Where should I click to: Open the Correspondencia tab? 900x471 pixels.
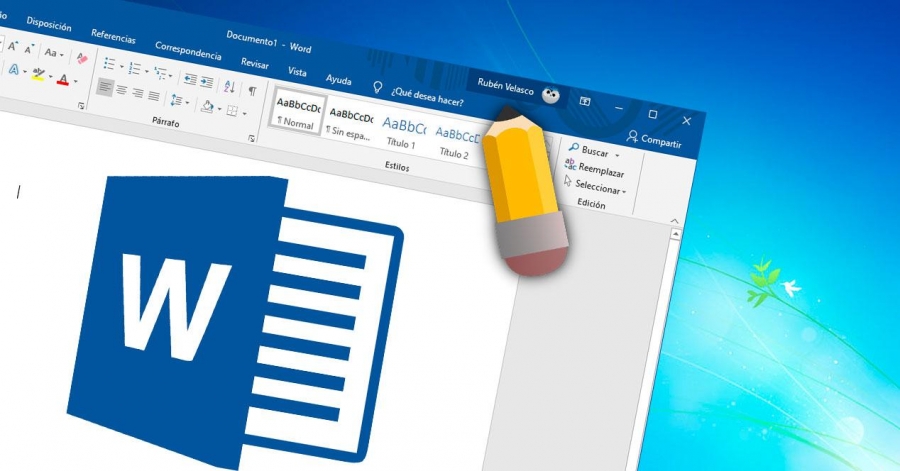188,51
